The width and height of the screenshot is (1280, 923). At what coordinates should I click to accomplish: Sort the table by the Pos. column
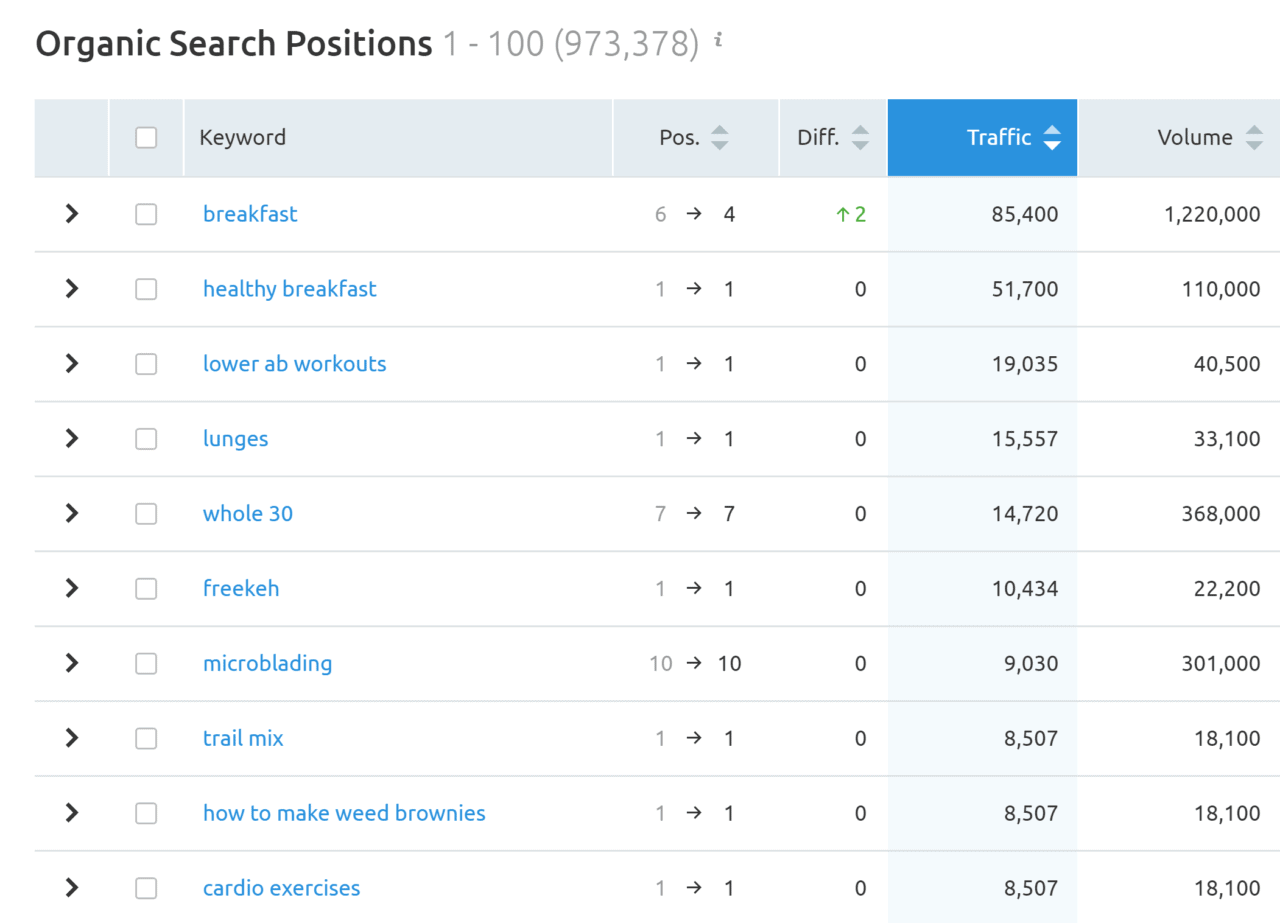(720, 137)
